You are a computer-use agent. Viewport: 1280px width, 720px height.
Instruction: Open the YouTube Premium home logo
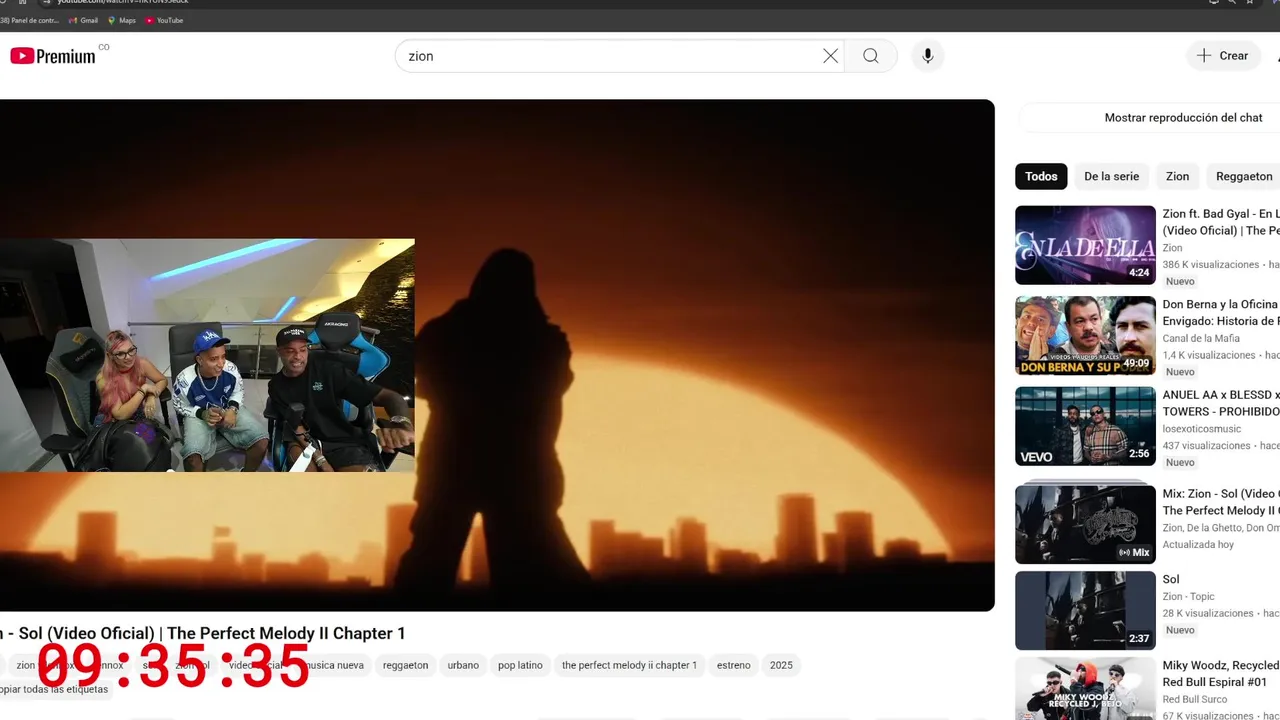(54, 56)
